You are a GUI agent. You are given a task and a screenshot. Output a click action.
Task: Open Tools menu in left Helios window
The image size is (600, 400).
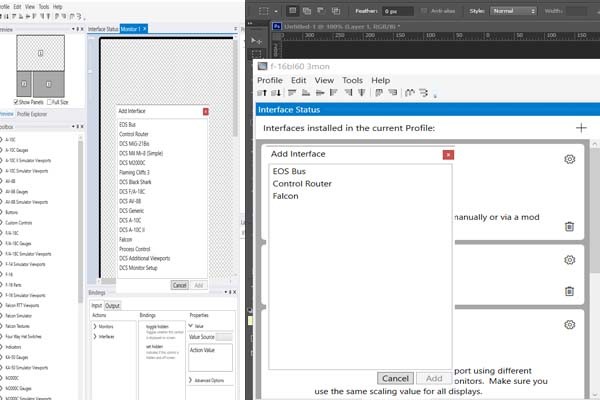click(x=44, y=7)
